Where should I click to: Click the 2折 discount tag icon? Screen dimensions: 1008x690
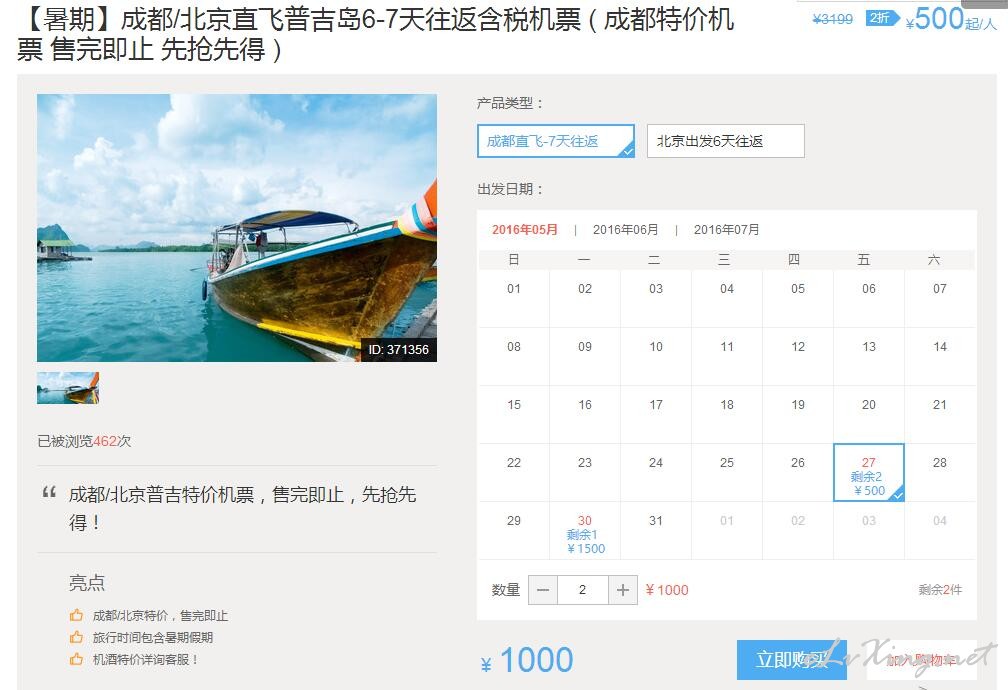[881, 19]
